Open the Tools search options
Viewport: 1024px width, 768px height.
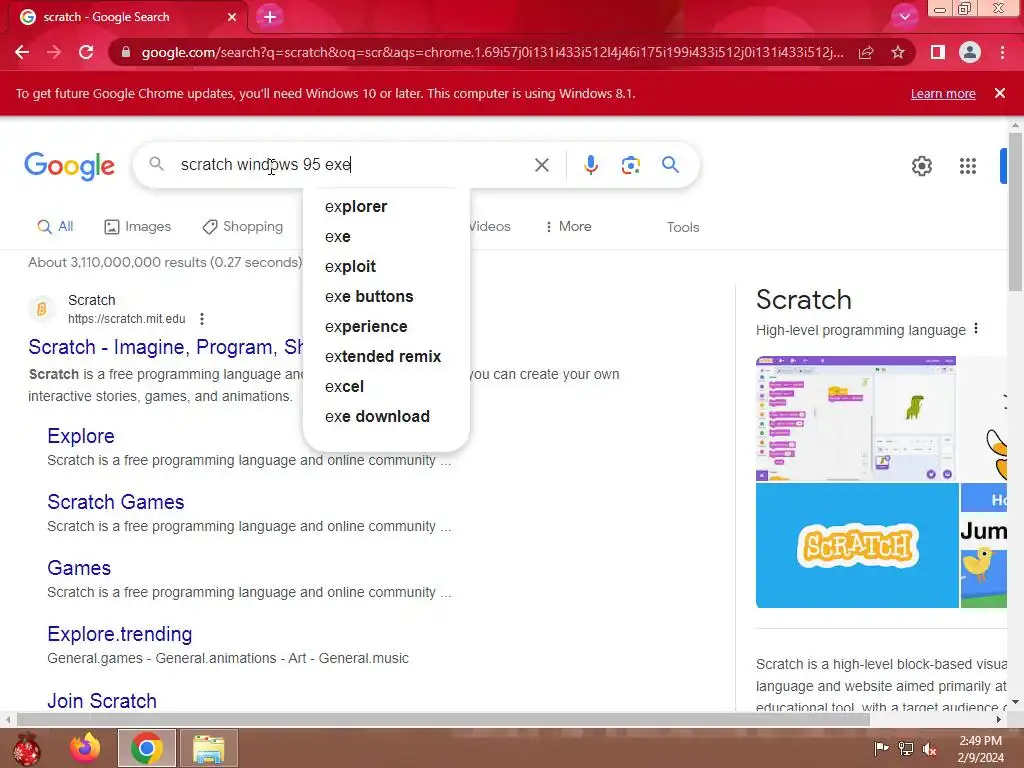pos(682,227)
